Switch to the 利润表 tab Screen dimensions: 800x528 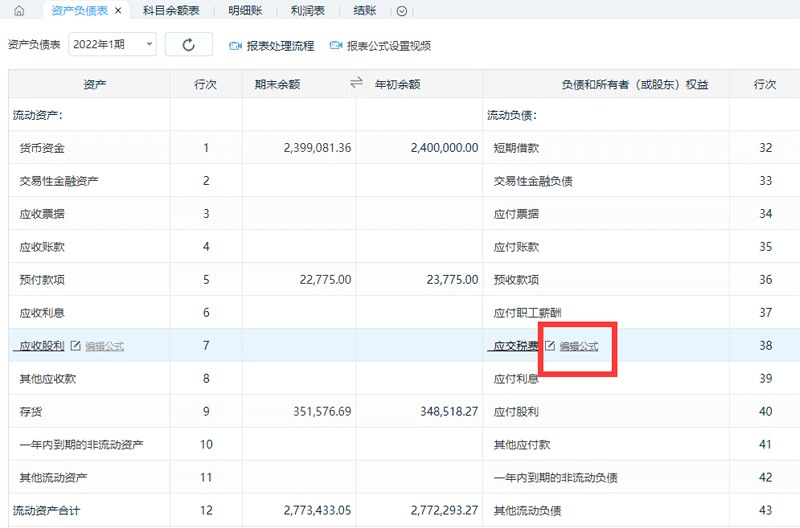click(x=308, y=11)
